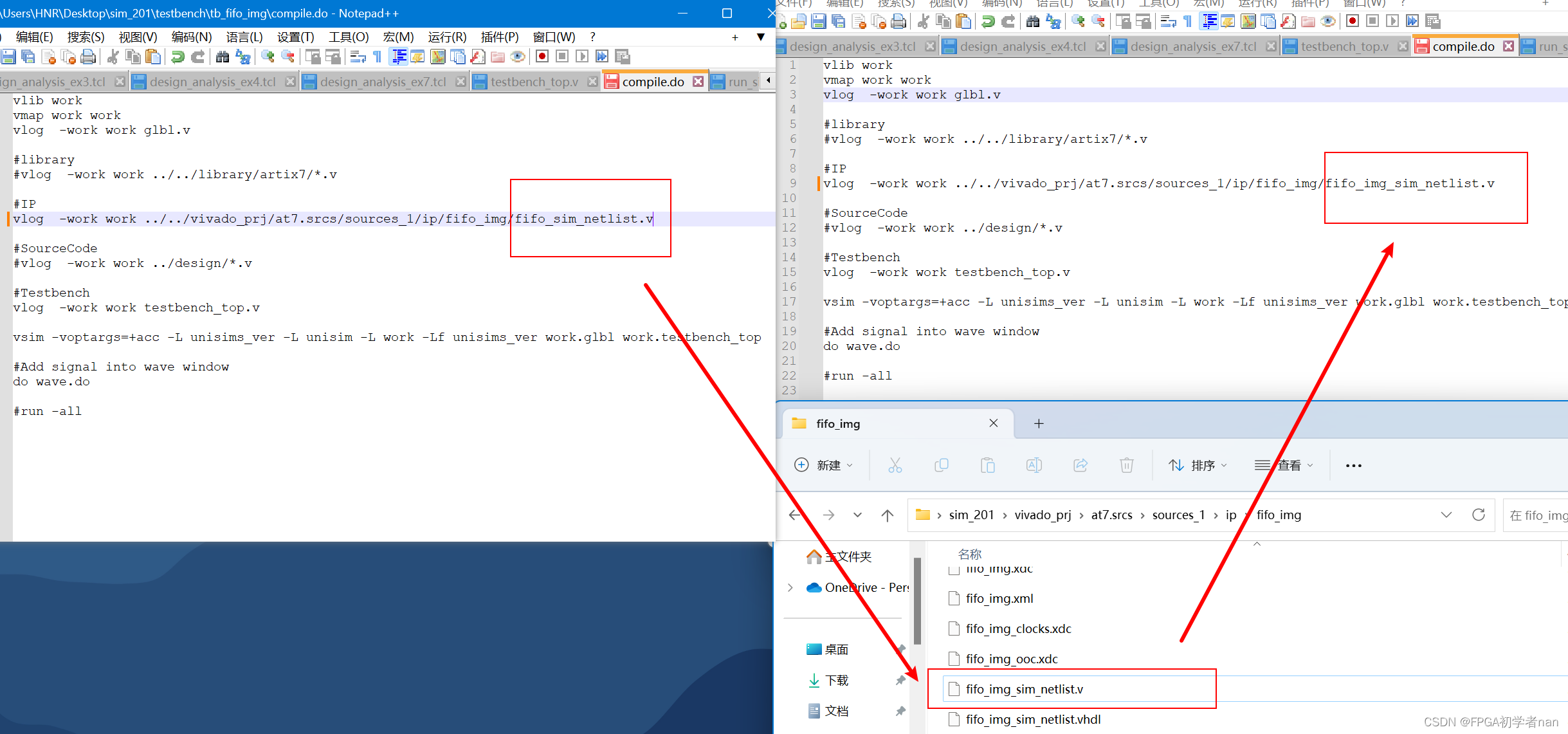The width and height of the screenshot is (1568, 734).
Task: Open the 排序 sort dropdown in Explorer
Action: coord(1198,465)
